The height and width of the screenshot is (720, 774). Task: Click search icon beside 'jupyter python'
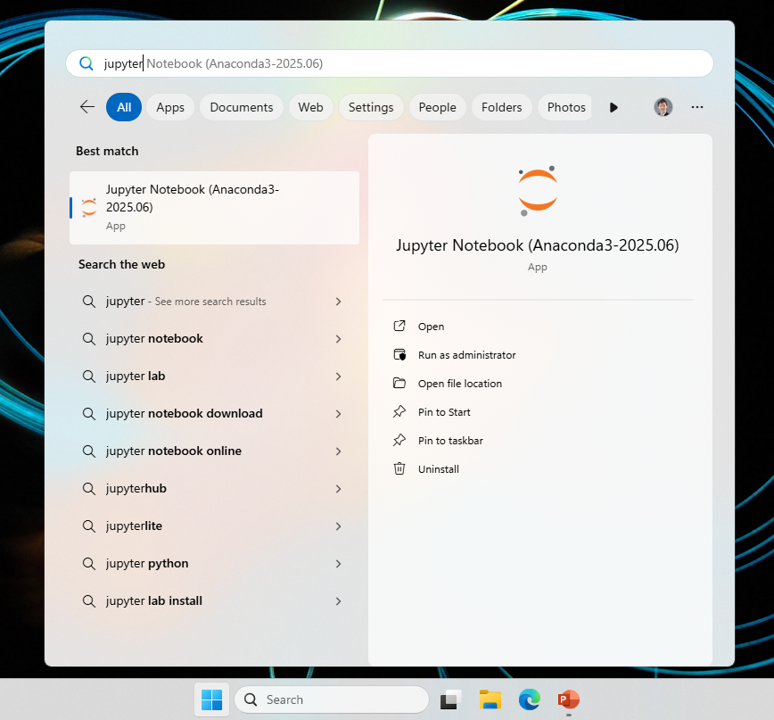89,564
